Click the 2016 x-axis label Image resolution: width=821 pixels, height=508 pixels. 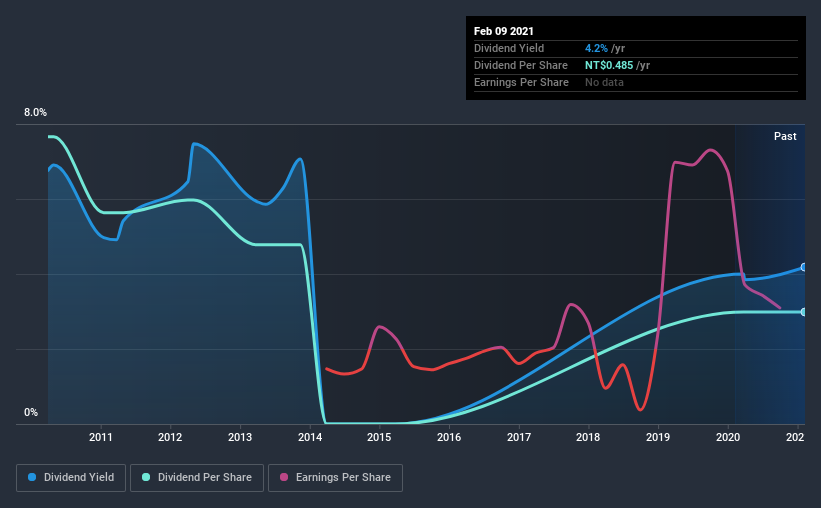[449, 437]
